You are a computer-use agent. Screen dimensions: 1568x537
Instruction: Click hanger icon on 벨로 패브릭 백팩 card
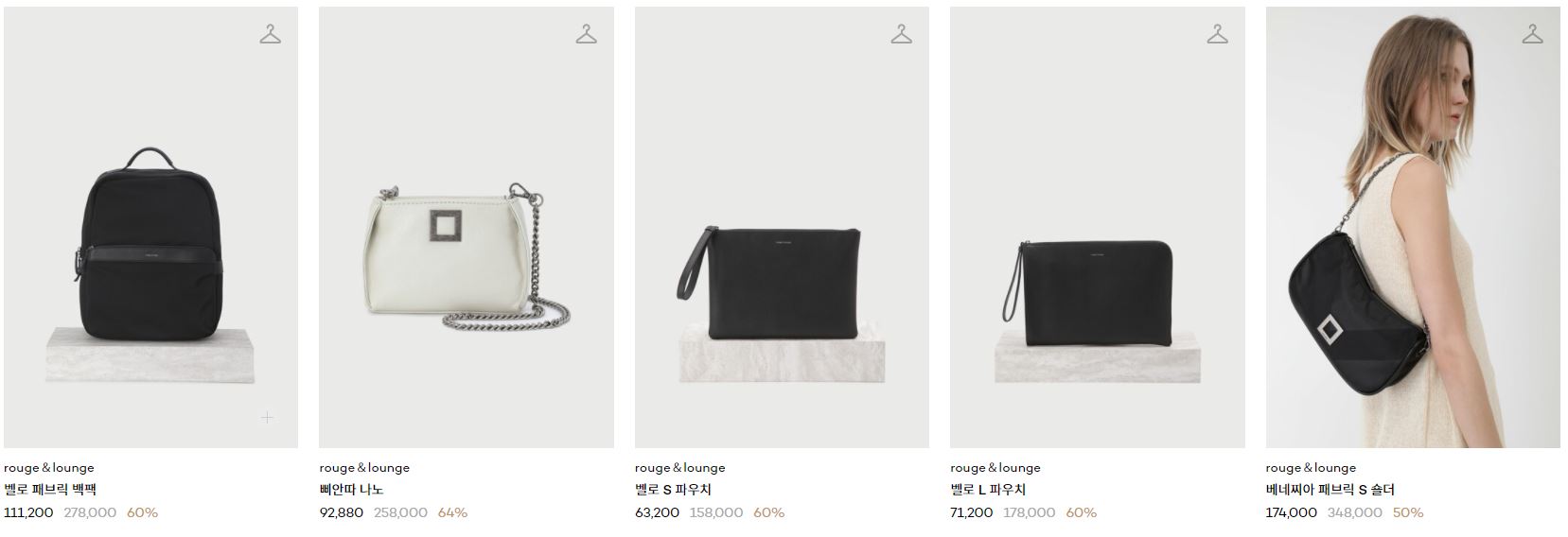point(271,34)
